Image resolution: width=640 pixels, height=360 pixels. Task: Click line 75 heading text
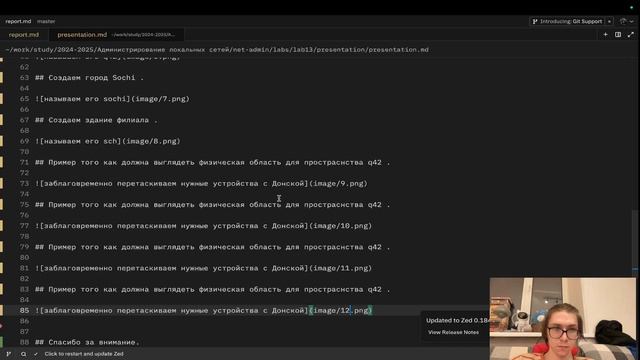212,205
